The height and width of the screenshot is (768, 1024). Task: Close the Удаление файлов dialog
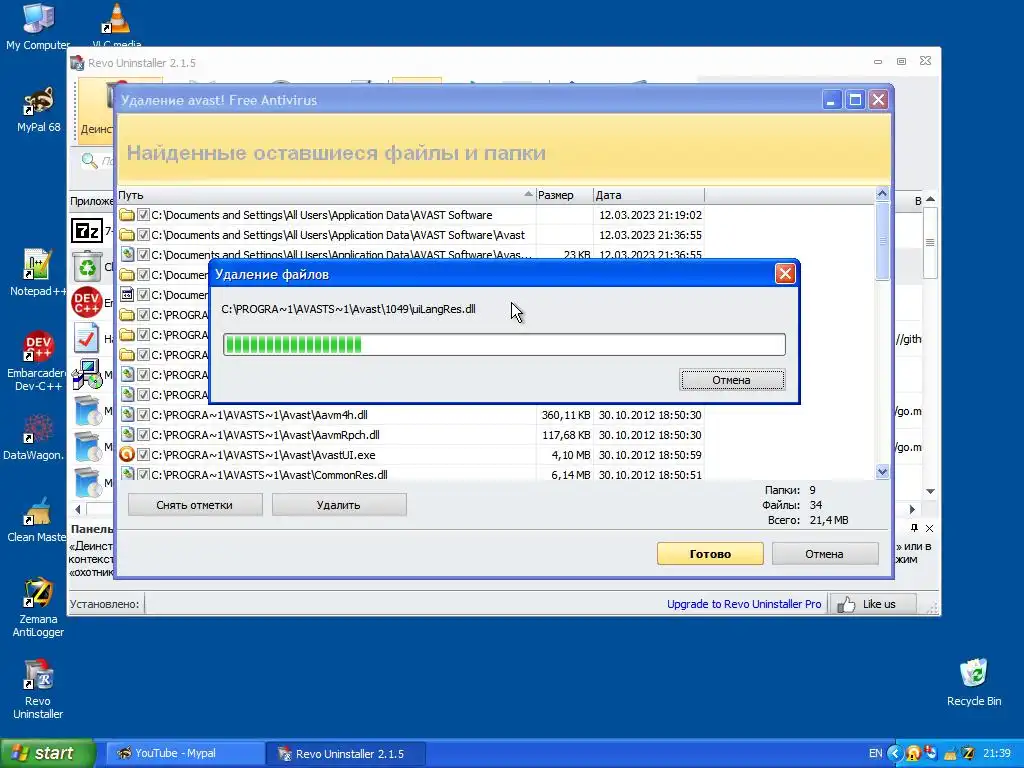(785, 274)
